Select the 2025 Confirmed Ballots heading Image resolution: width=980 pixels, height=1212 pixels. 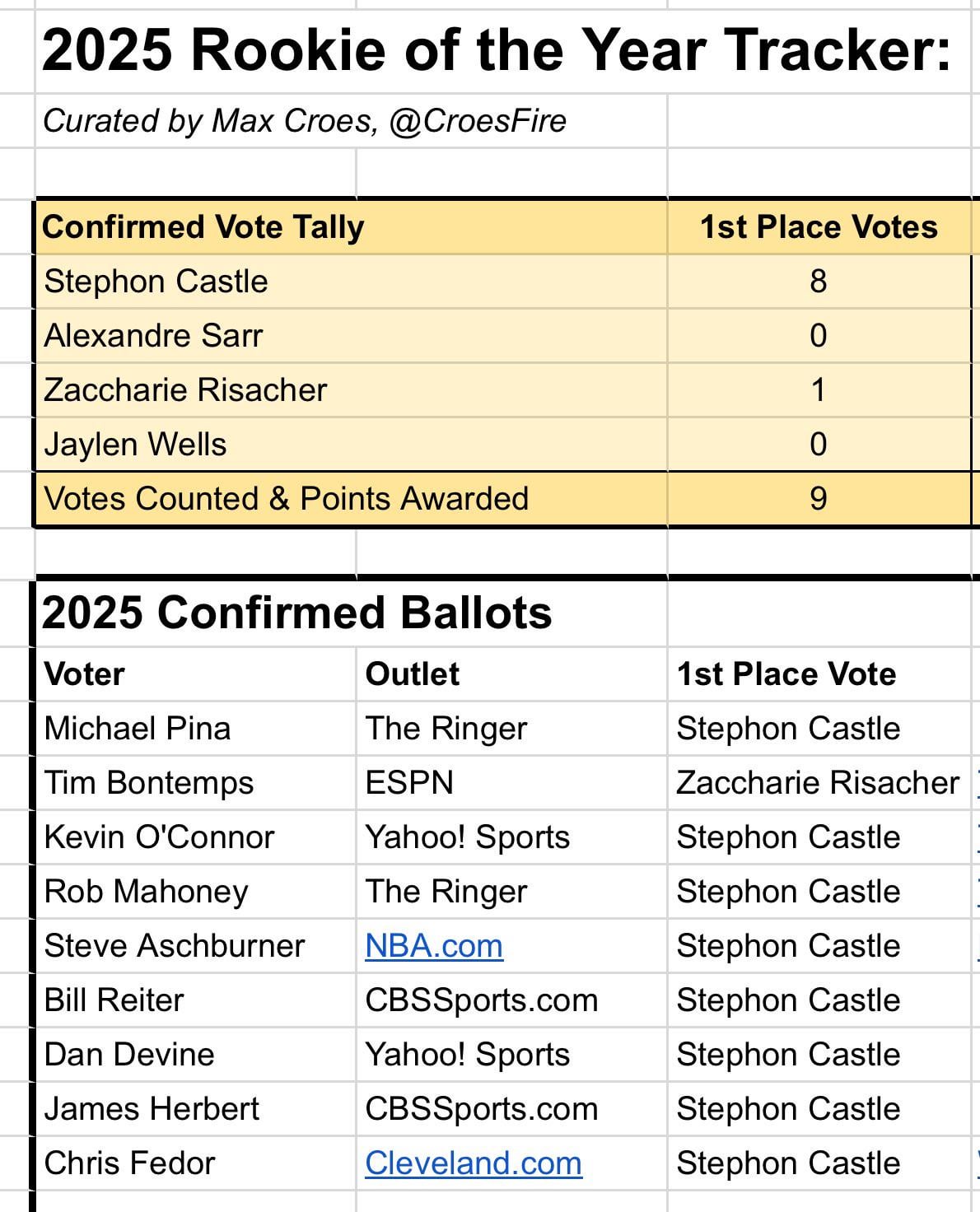point(296,613)
